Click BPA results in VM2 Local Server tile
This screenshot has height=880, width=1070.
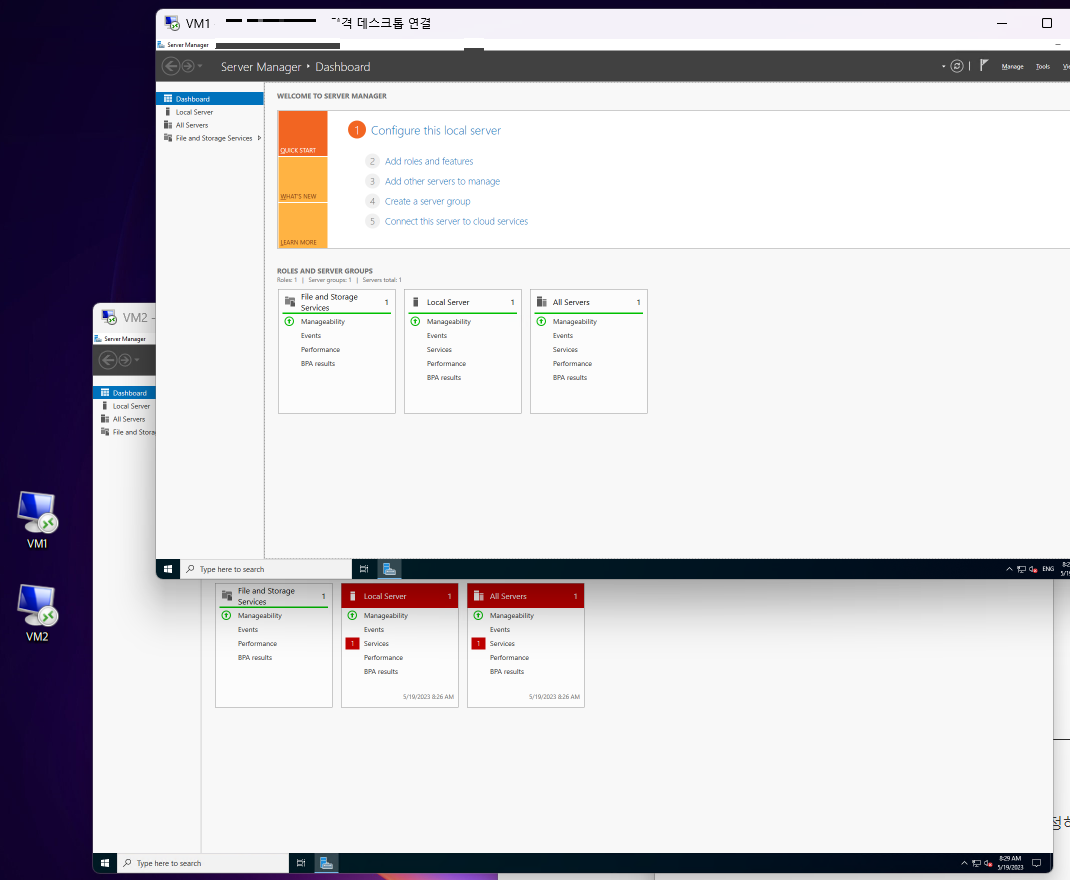click(381, 672)
